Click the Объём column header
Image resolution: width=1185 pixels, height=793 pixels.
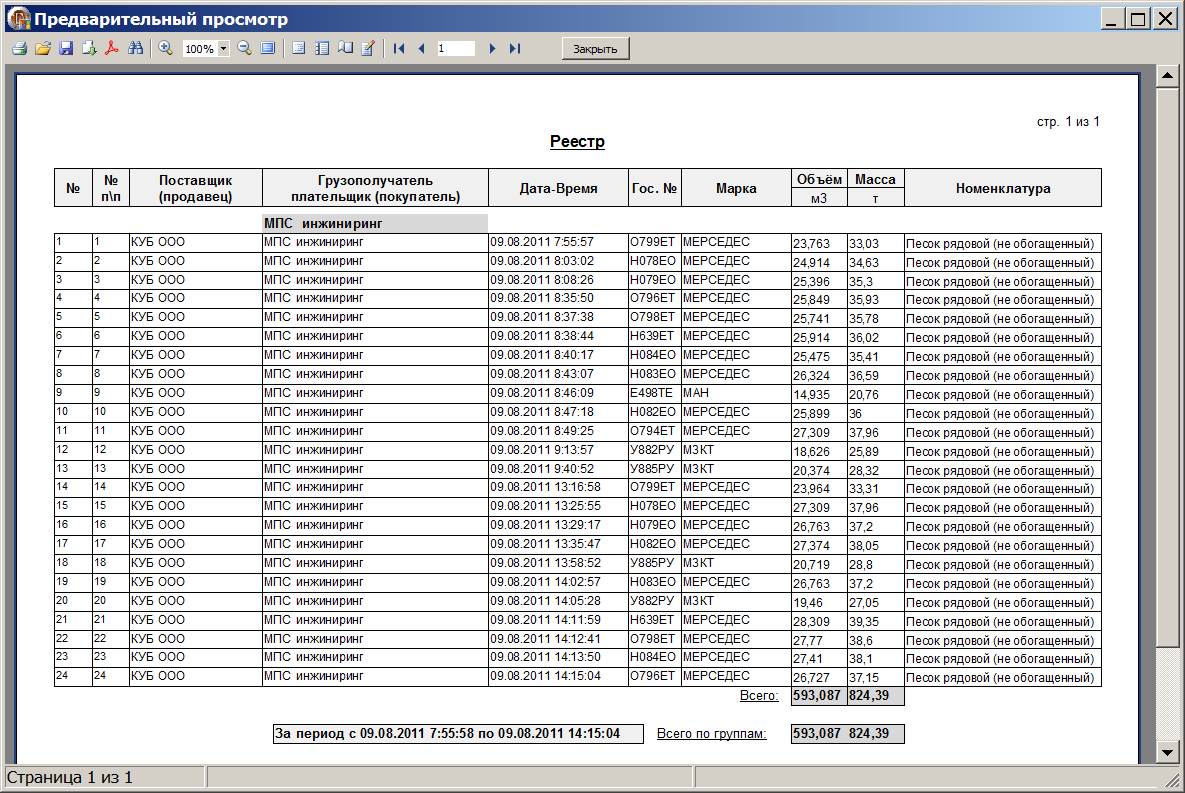click(819, 179)
